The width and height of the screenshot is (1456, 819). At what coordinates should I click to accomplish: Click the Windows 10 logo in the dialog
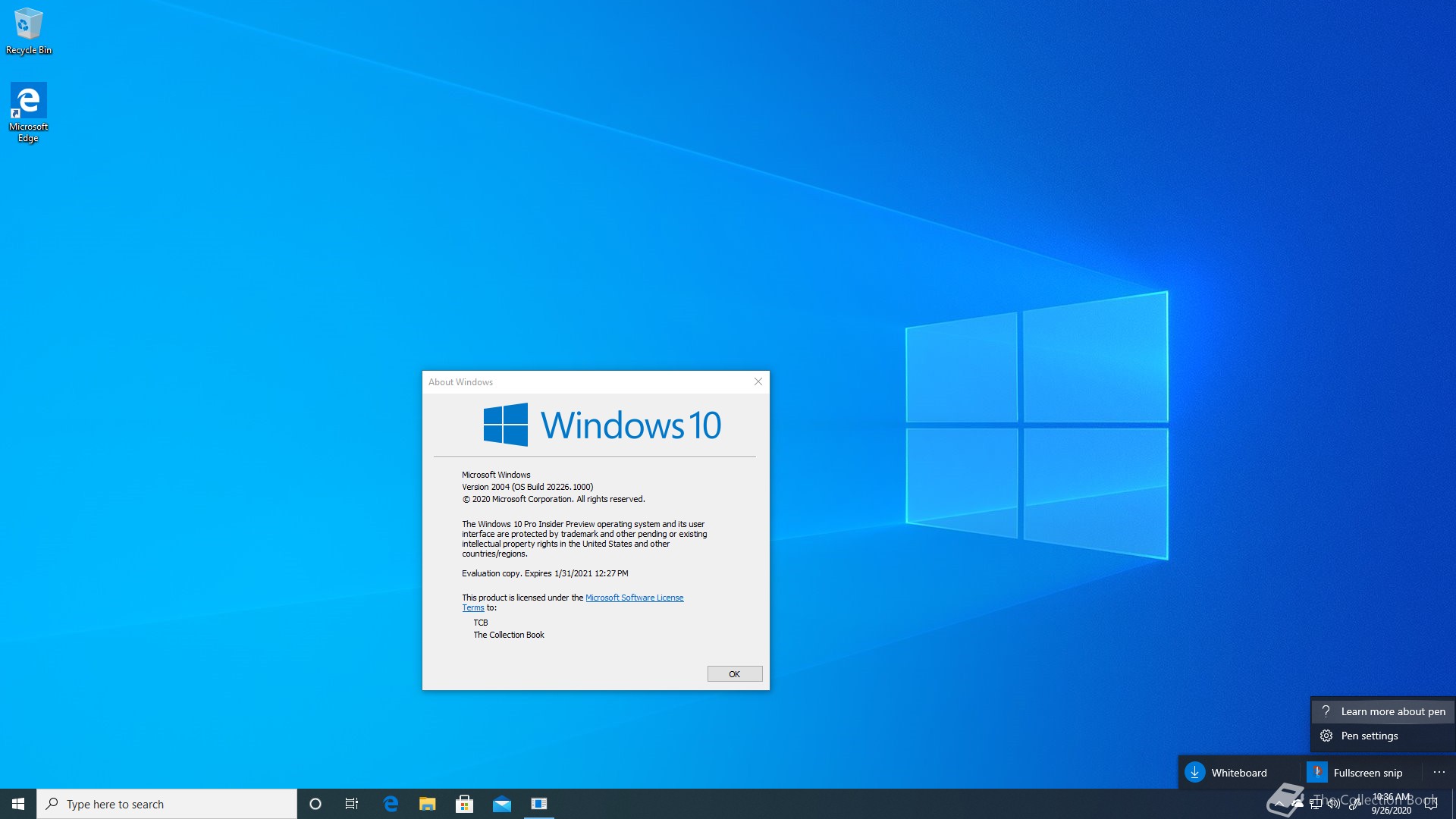click(x=602, y=425)
